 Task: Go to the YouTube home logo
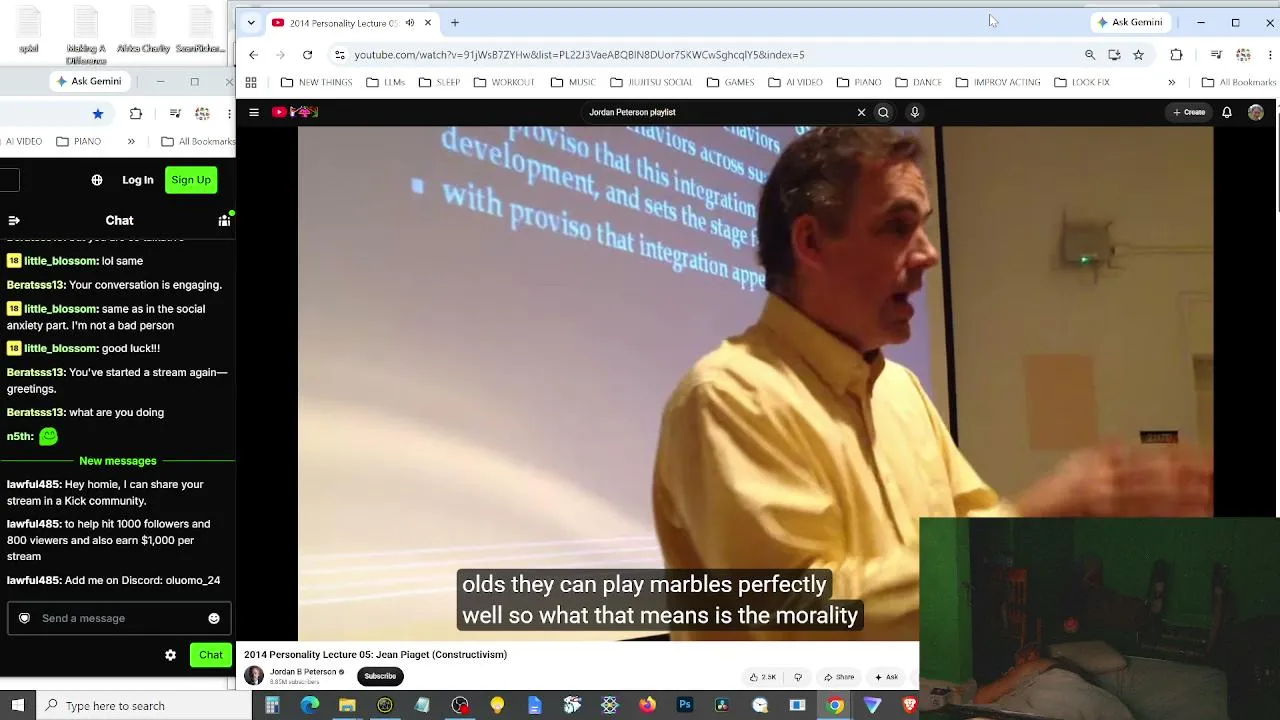click(295, 112)
